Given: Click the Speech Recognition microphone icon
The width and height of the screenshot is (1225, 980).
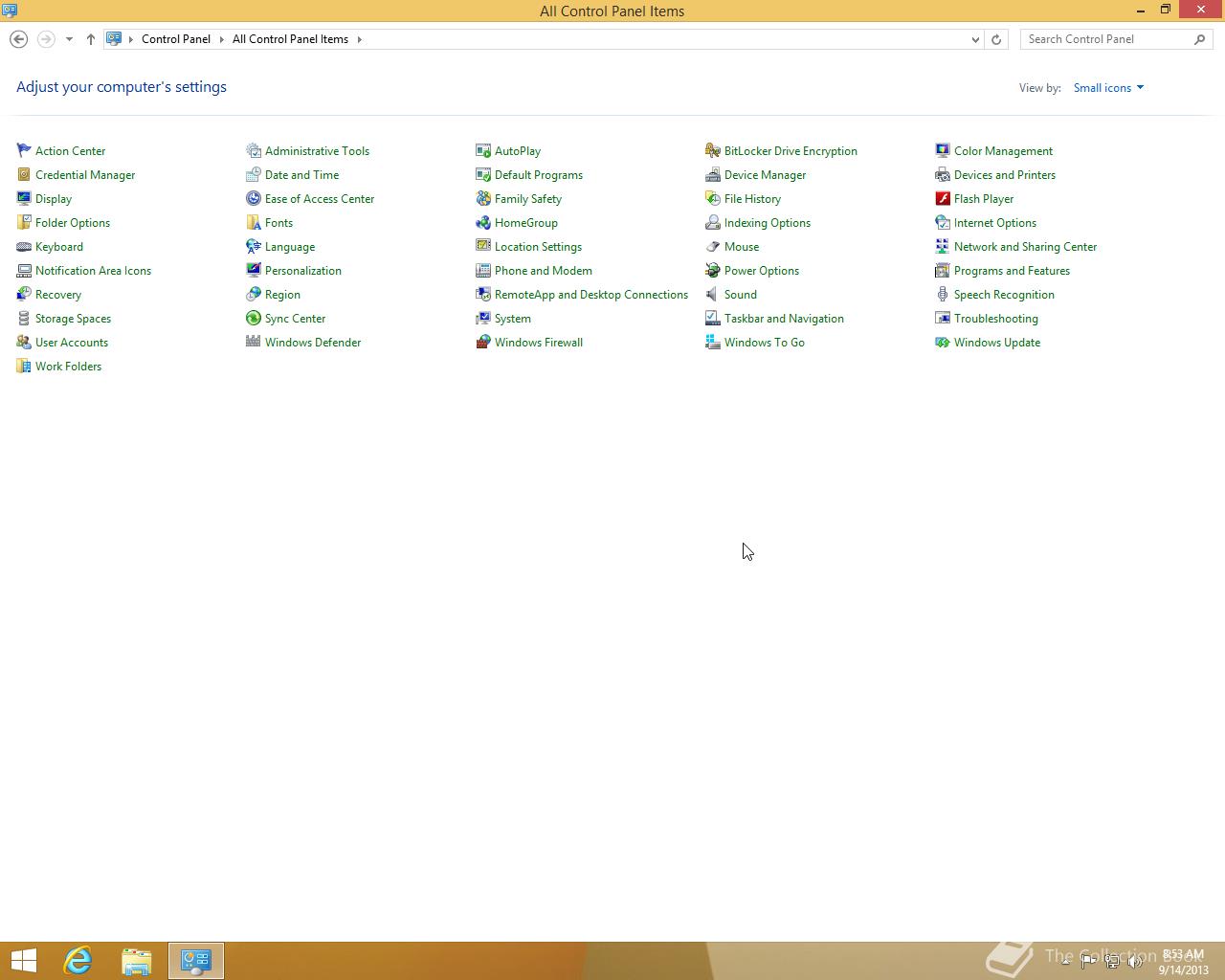Looking at the screenshot, I should click(x=943, y=294).
